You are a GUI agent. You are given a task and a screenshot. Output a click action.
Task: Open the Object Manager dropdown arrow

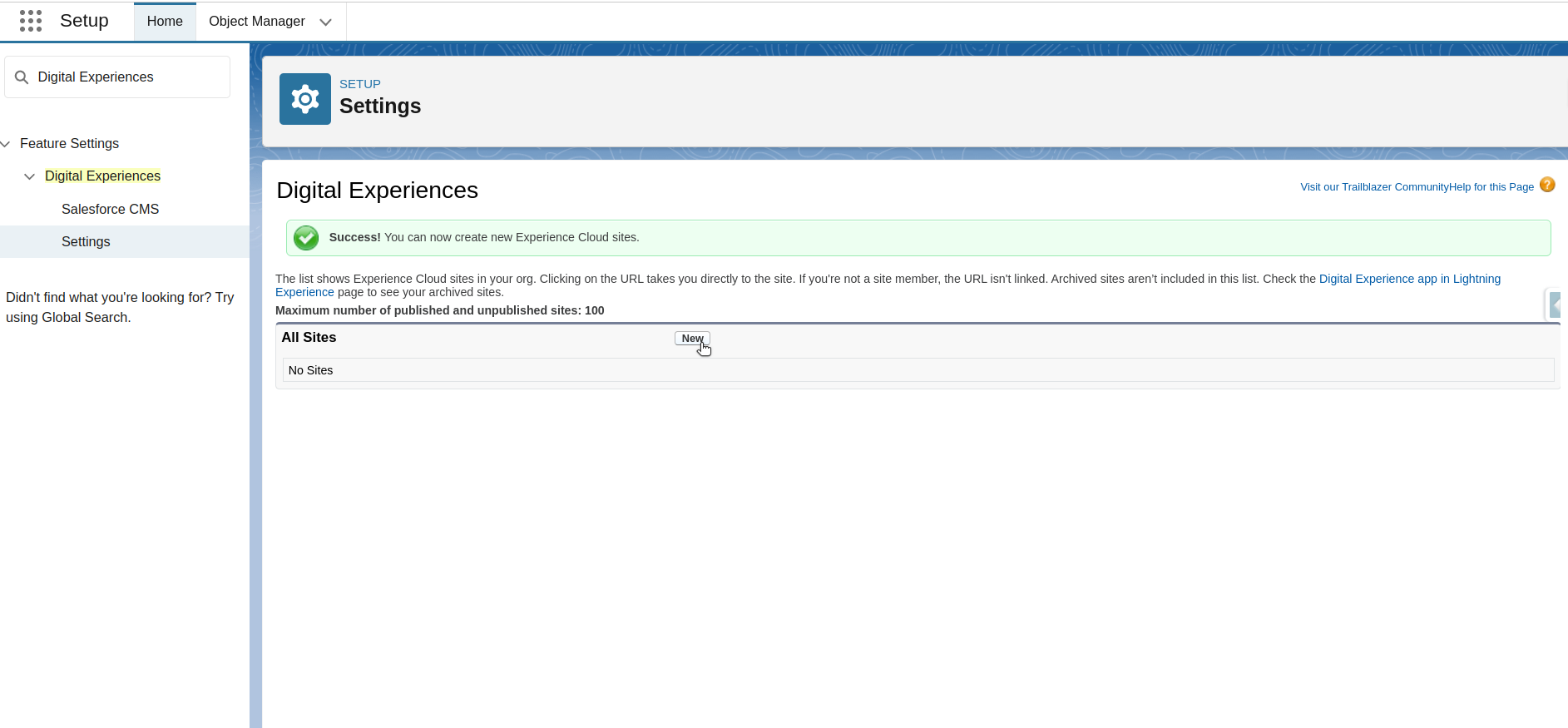pyautogui.click(x=326, y=22)
